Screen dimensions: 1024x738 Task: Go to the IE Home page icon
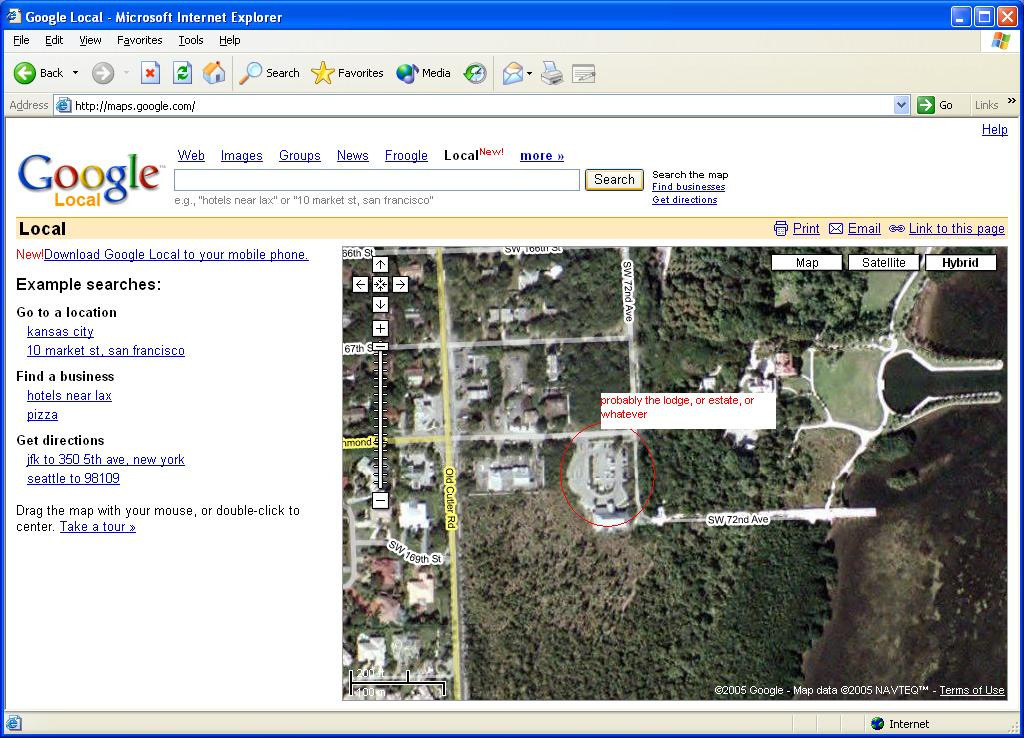pyautogui.click(x=214, y=73)
